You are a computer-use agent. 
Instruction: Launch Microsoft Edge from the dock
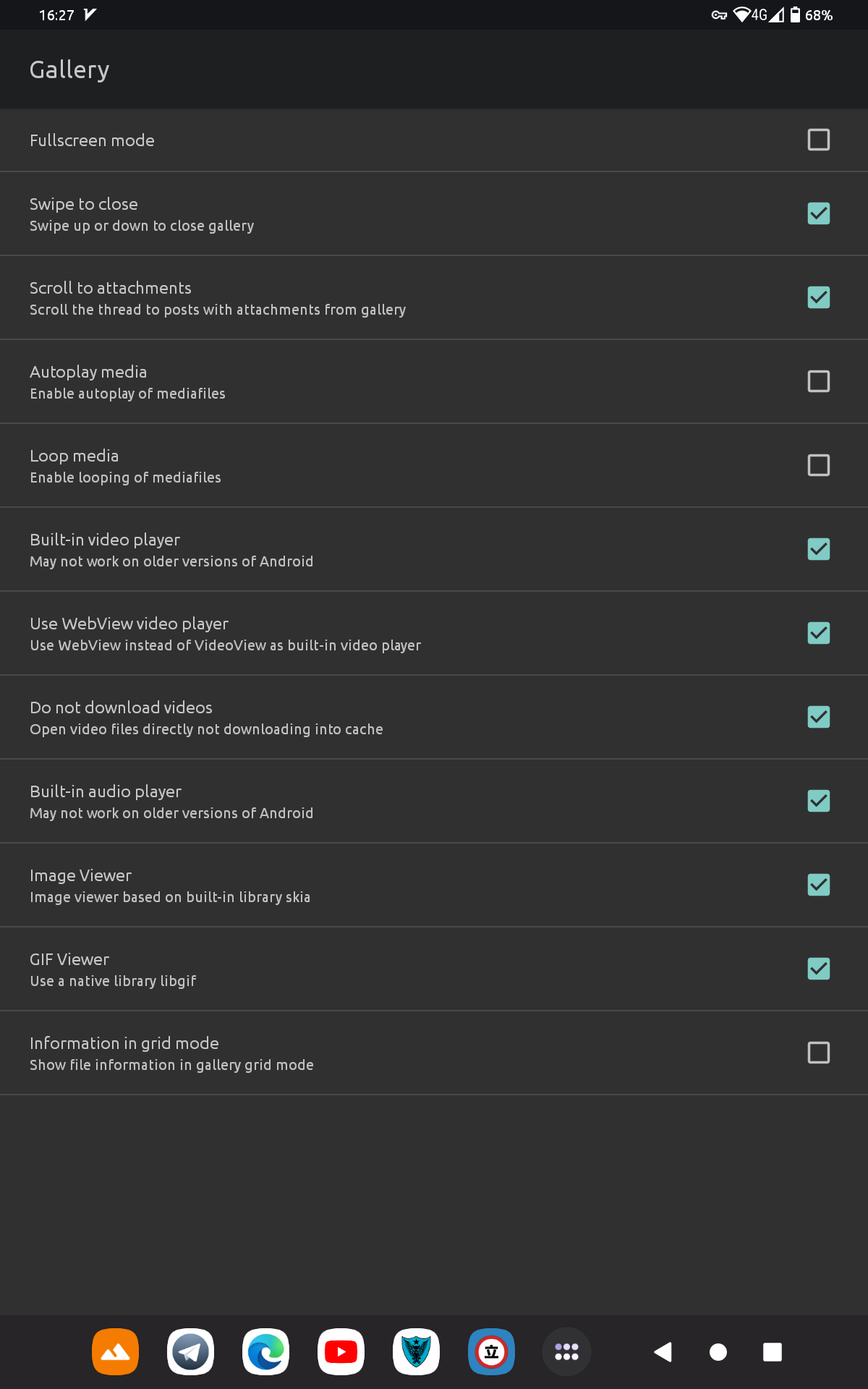pyautogui.click(x=265, y=1351)
